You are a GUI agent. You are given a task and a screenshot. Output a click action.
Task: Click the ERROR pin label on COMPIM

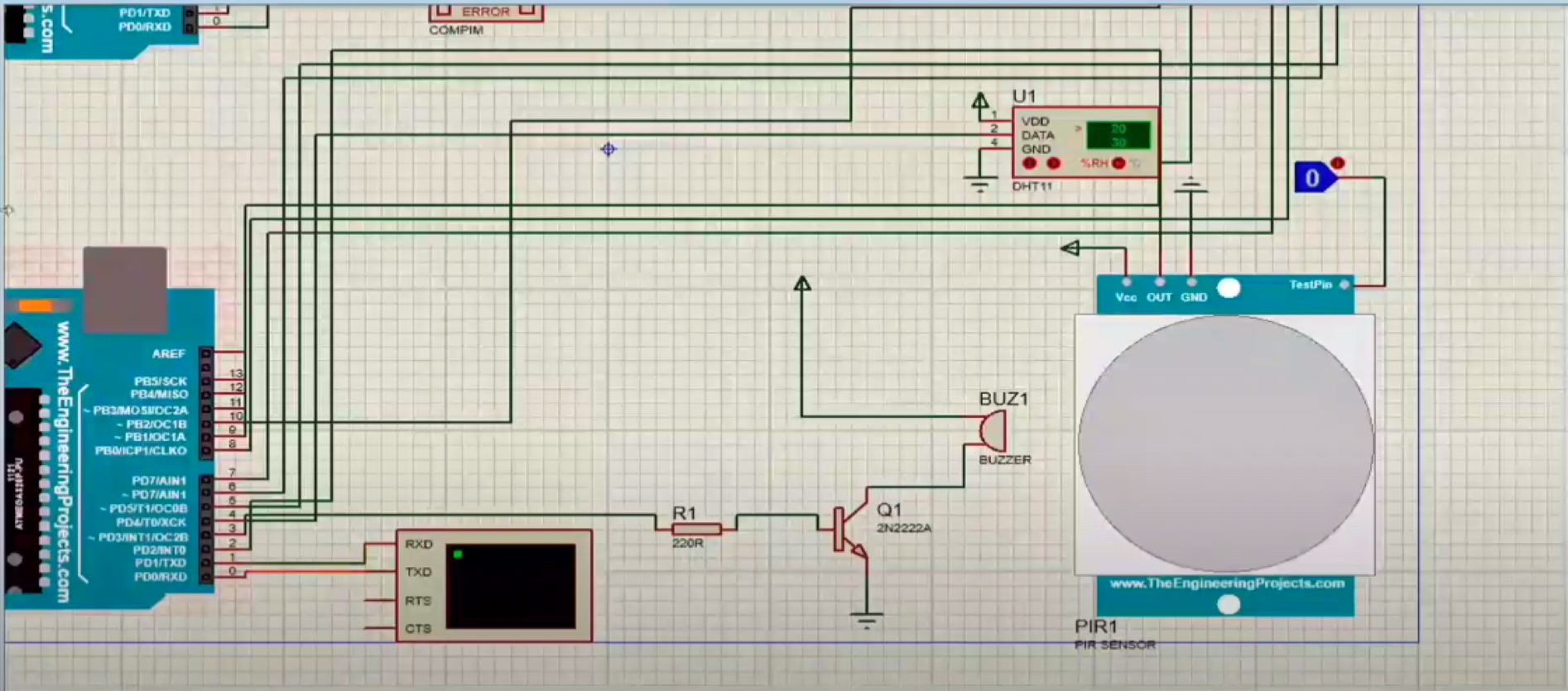point(486,12)
